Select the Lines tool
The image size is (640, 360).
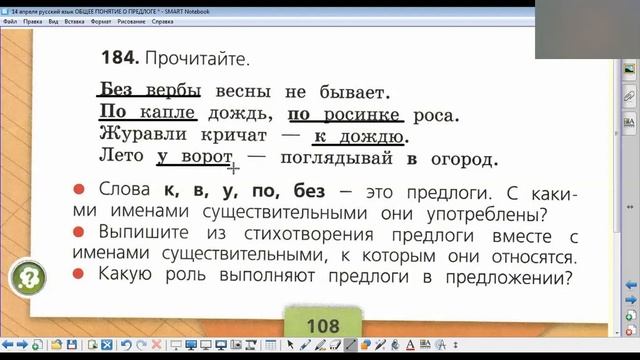pyautogui.click(x=350, y=345)
